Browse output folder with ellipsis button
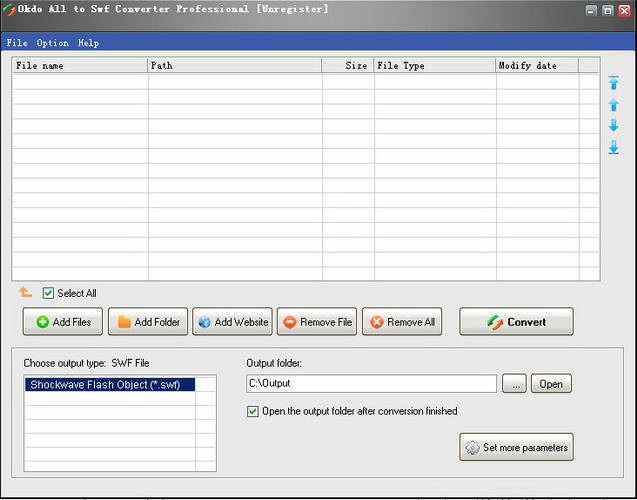This screenshot has height=500, width=637. (x=514, y=384)
